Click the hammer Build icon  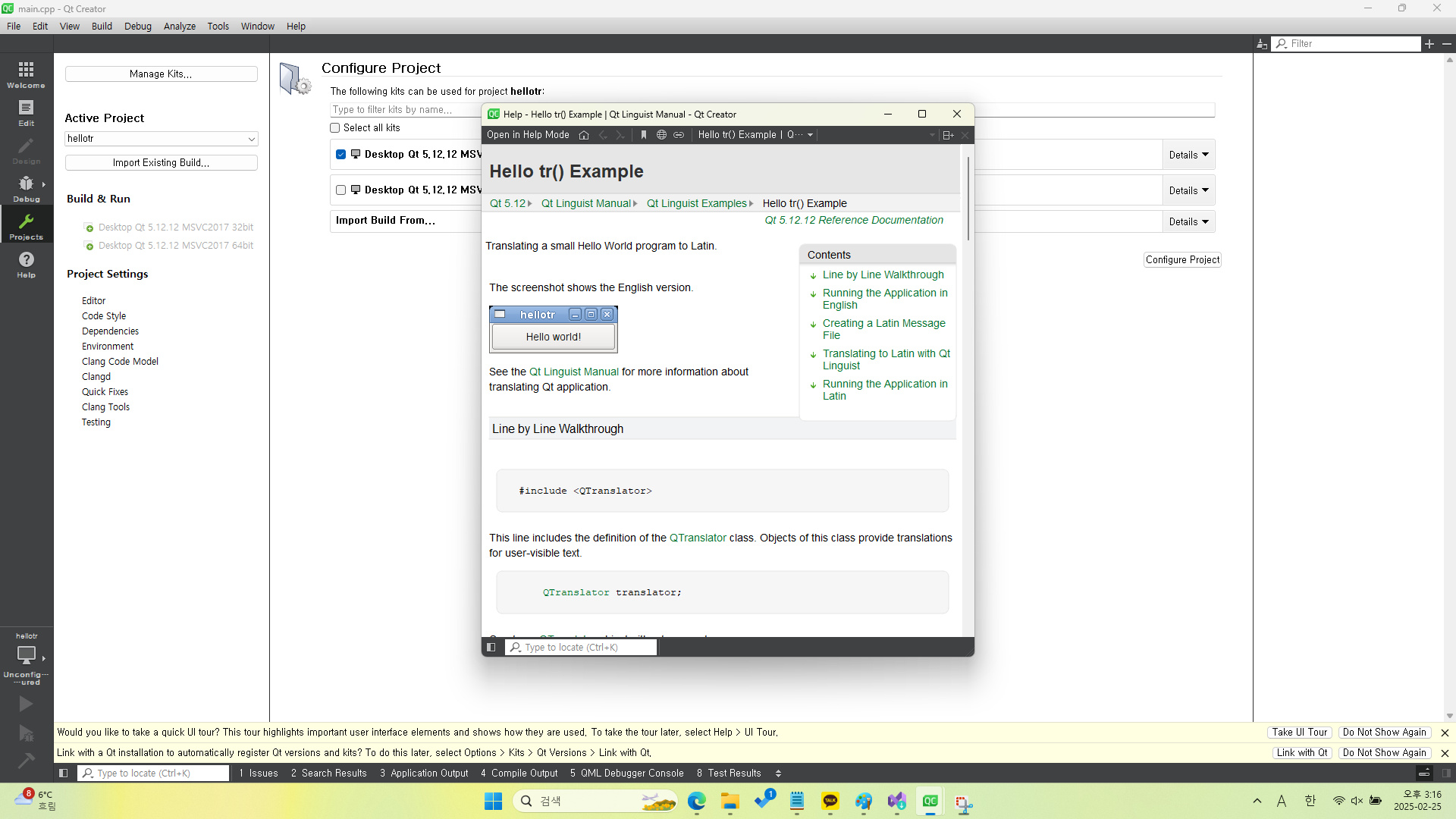(26, 760)
